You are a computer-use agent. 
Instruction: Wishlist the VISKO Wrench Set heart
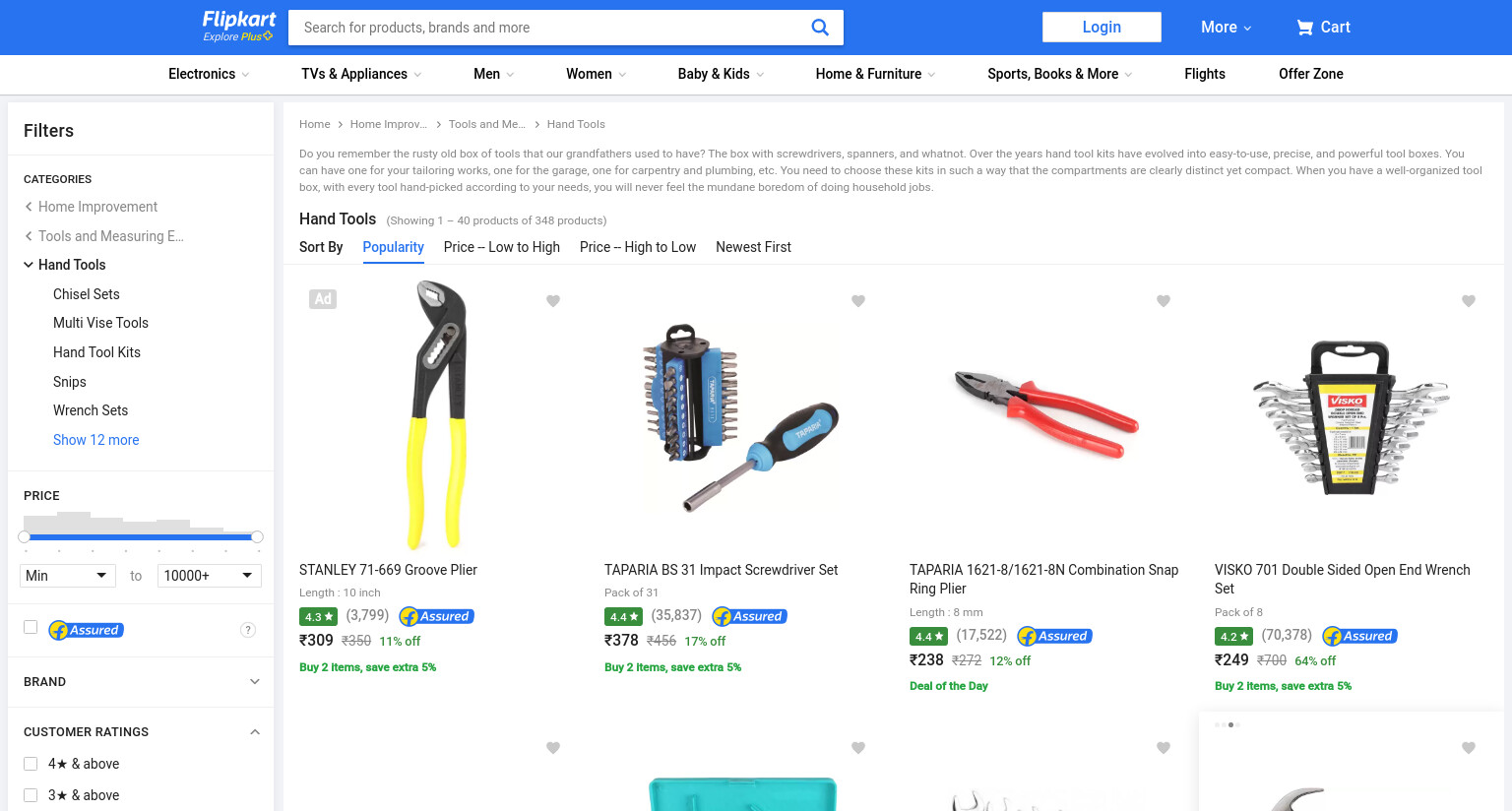point(1469,301)
